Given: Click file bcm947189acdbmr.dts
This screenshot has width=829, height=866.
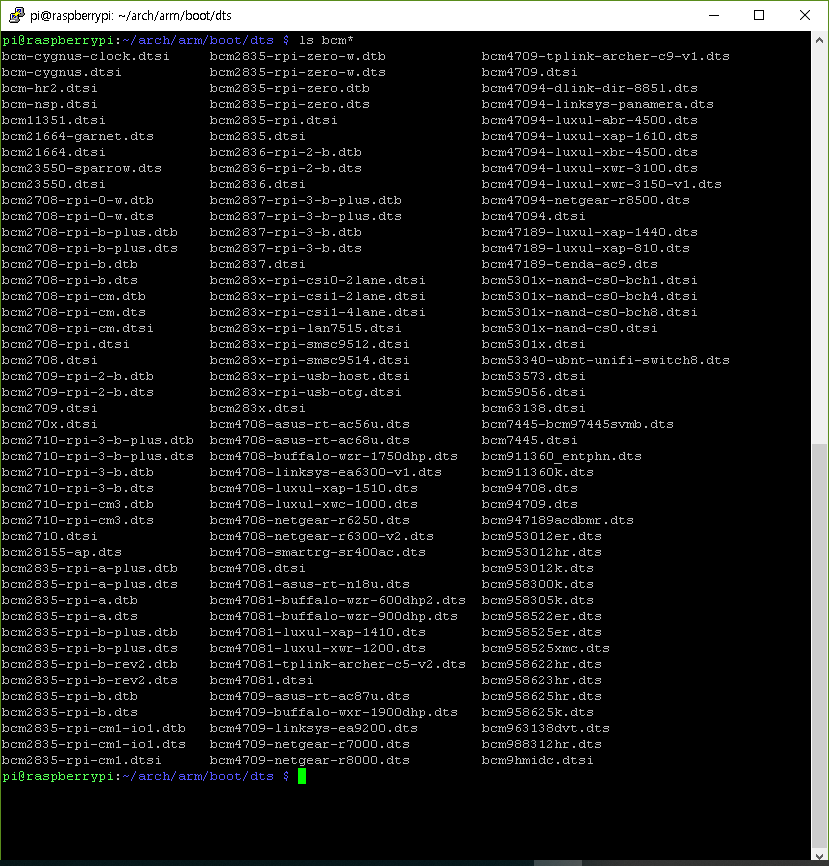Looking at the screenshot, I should [x=558, y=521].
